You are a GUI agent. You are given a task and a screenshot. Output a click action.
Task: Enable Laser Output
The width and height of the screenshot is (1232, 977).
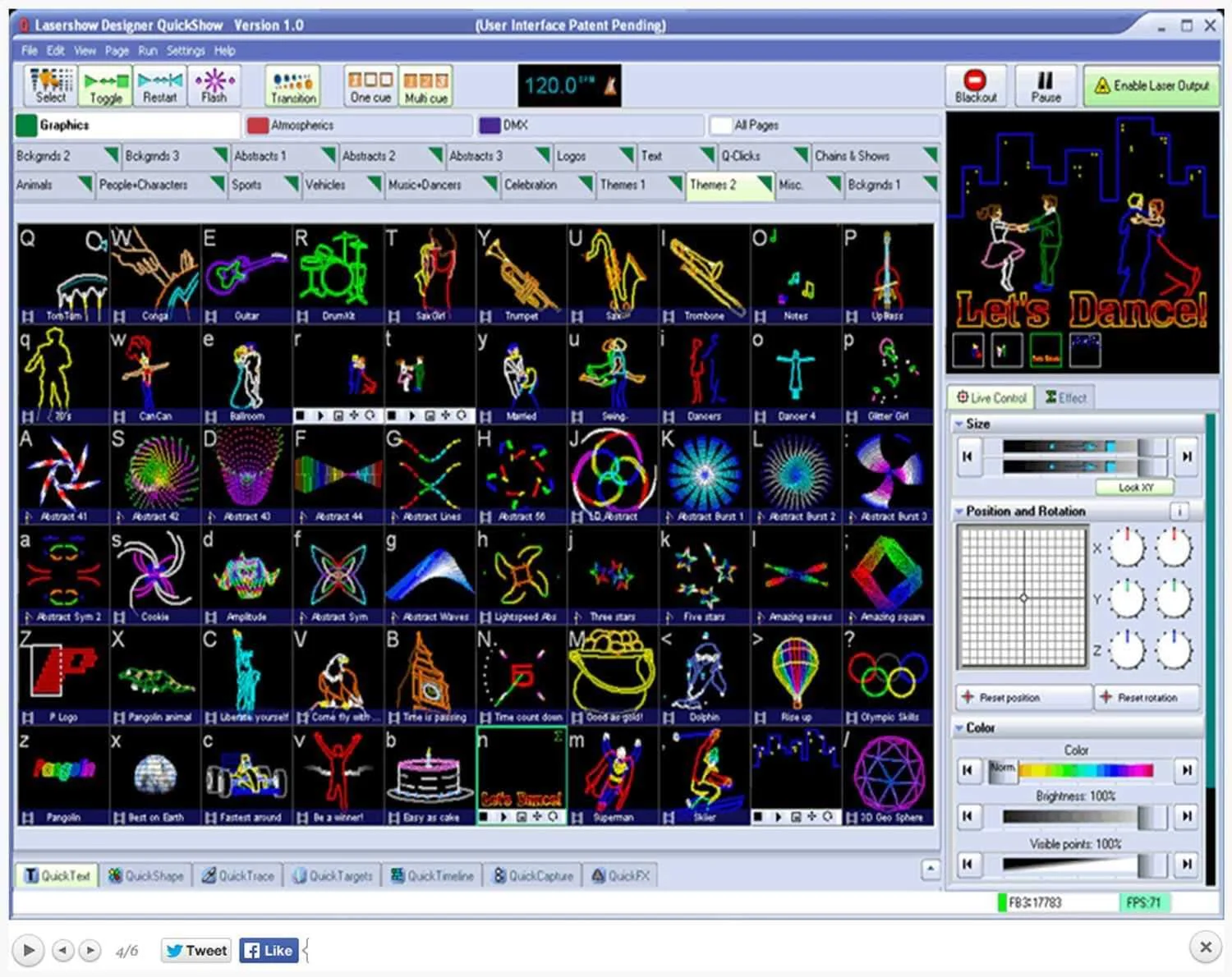click(1152, 85)
